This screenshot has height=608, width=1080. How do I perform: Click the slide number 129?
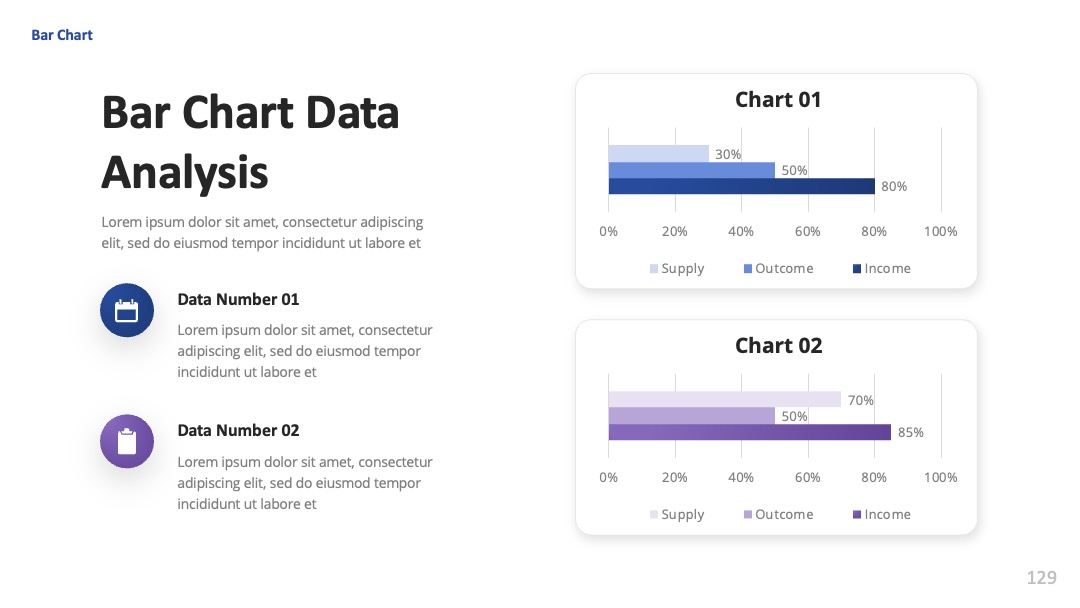point(1041,577)
